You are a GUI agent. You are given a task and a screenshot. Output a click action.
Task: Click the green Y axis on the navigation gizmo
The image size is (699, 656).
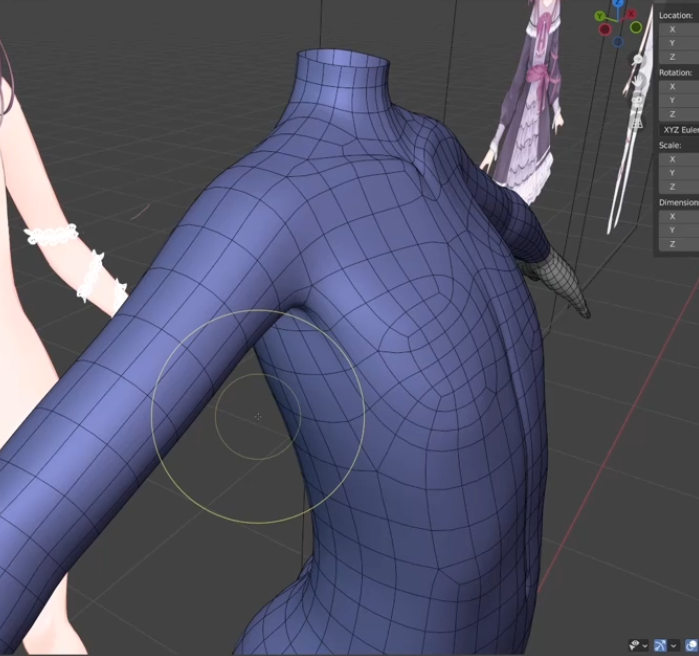598,16
